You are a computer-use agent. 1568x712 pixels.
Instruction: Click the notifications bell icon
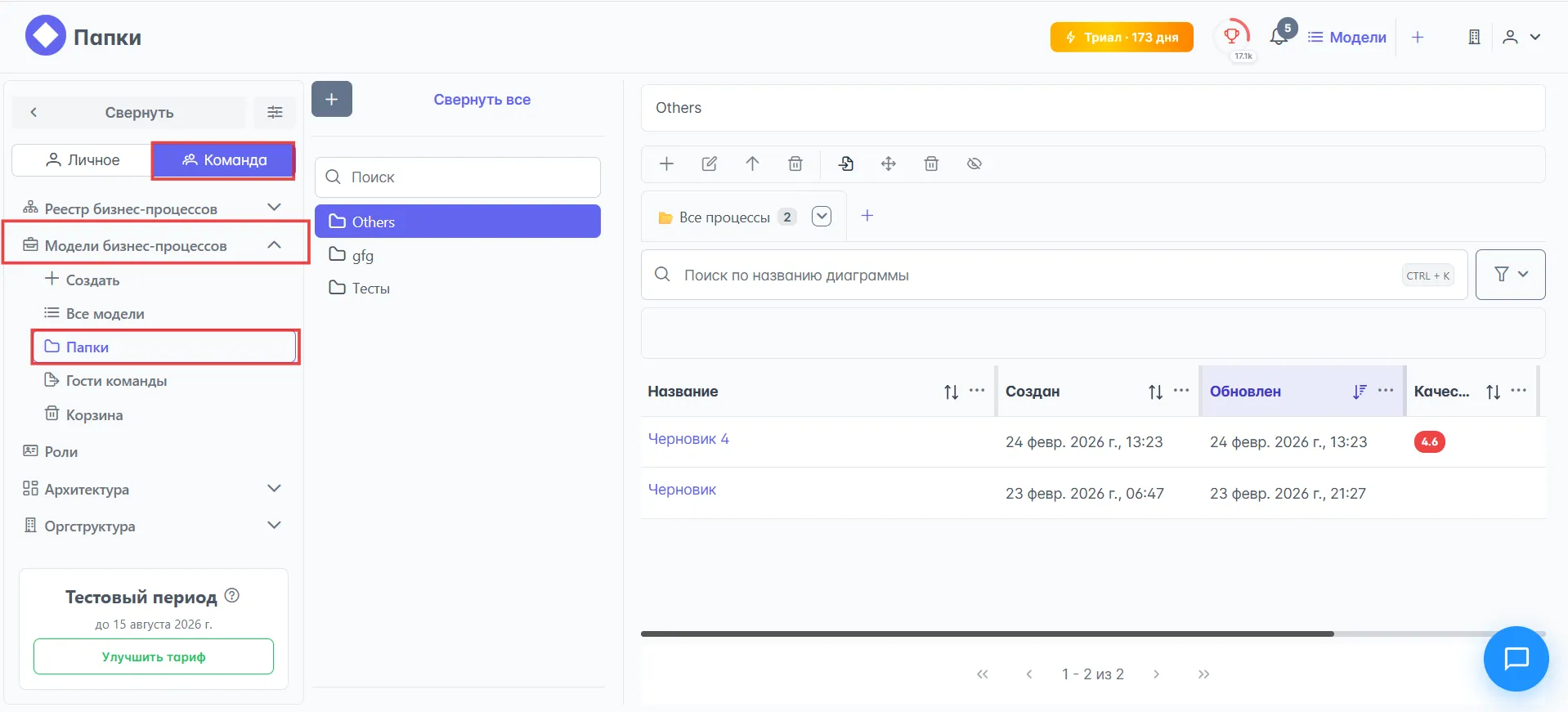point(1278,37)
